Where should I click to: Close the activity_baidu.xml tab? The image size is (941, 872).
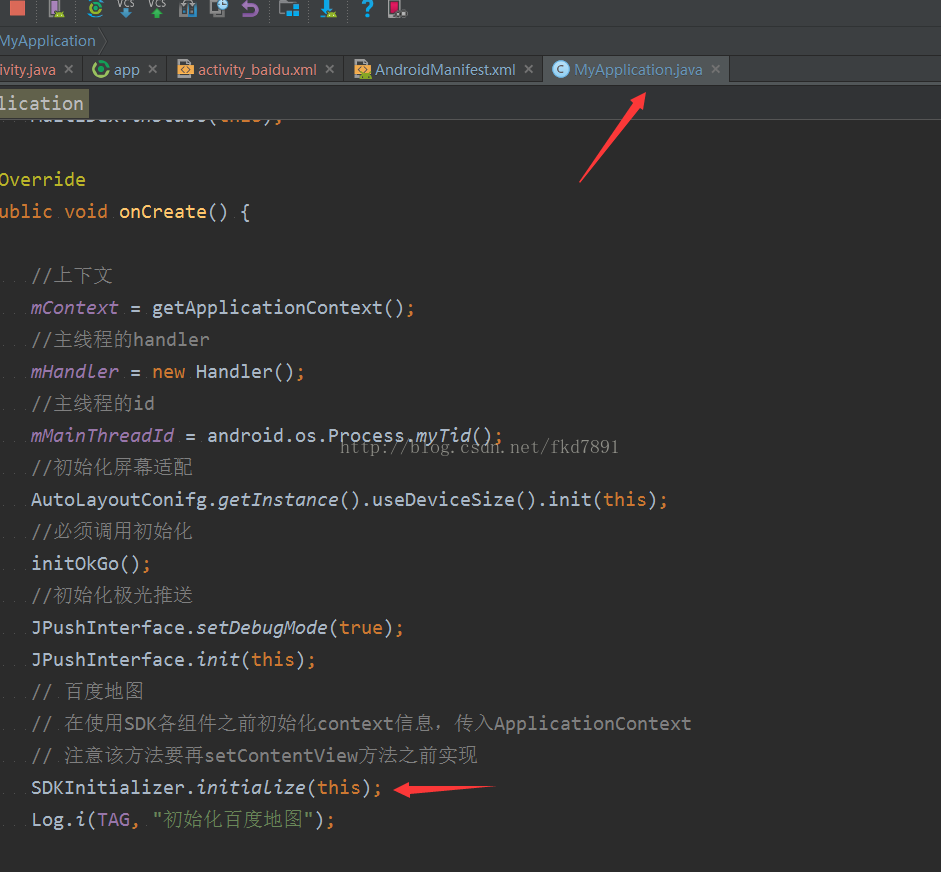(330, 69)
